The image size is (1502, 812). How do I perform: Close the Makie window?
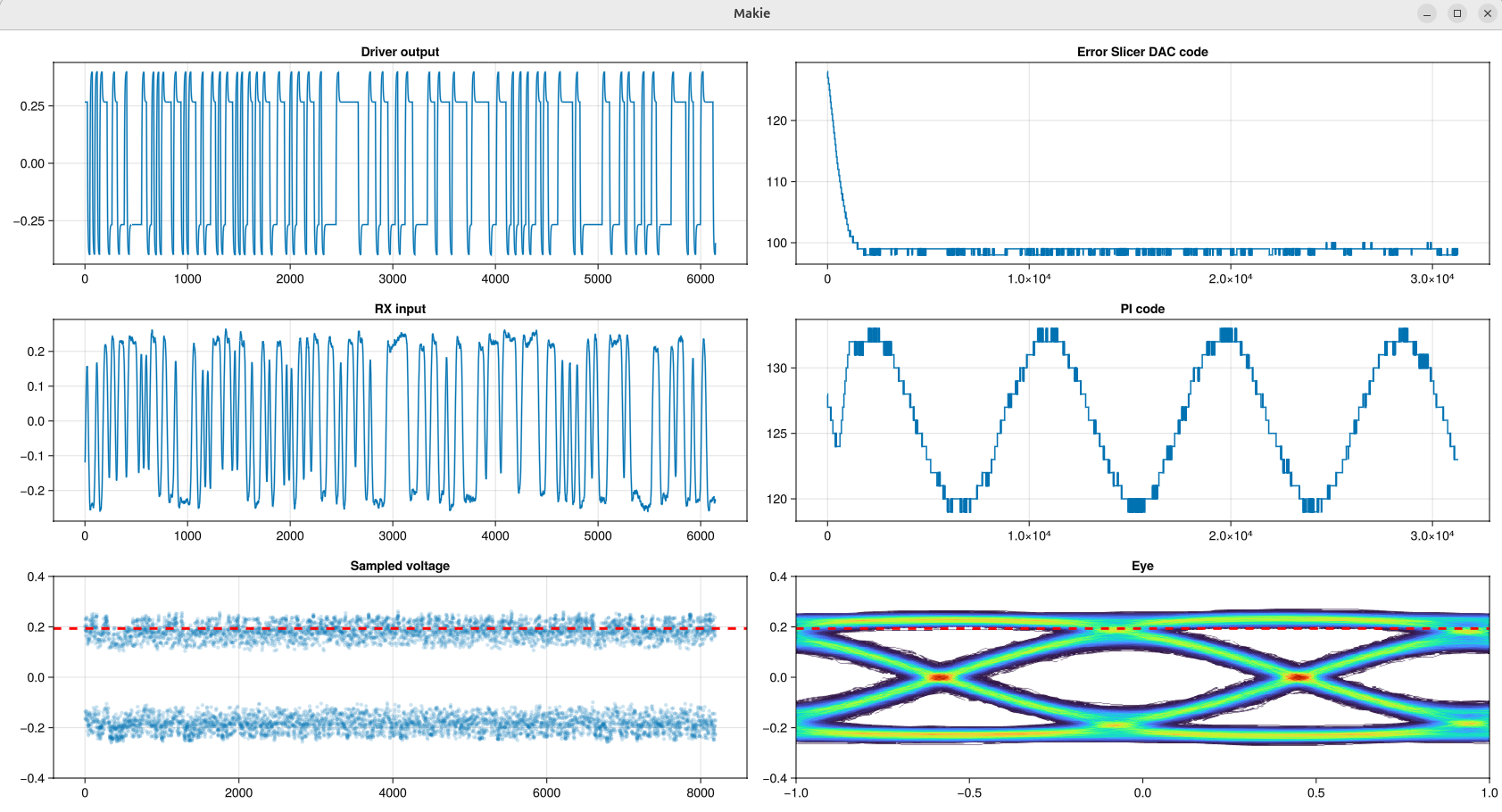(1487, 13)
